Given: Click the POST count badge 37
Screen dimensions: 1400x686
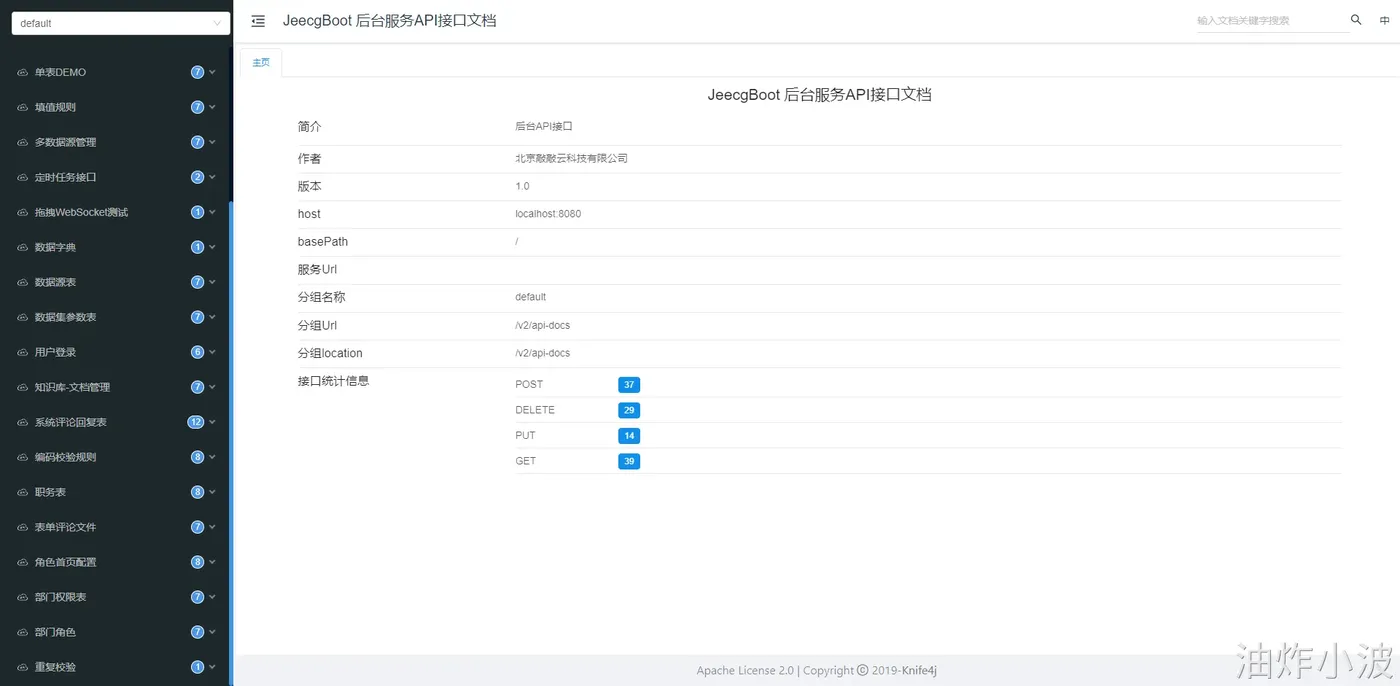Looking at the screenshot, I should pos(629,384).
